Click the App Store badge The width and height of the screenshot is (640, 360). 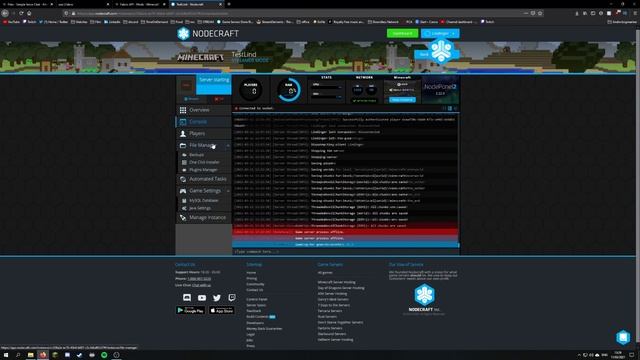222,310
